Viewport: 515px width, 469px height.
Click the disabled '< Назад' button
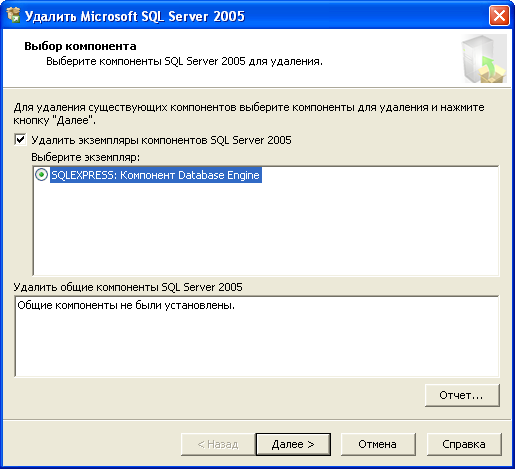coord(218,444)
